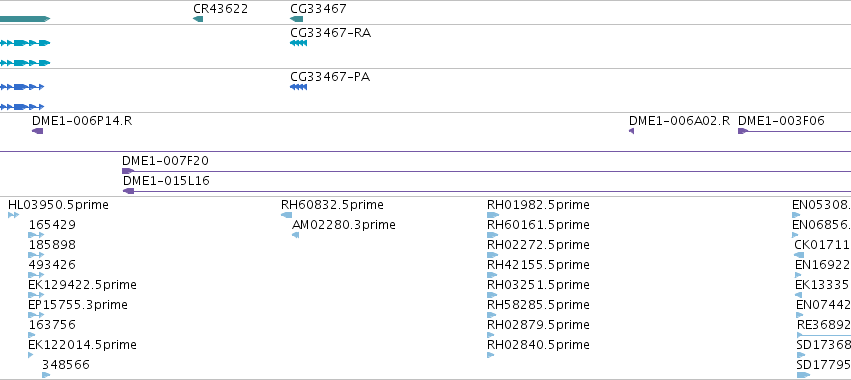Click the HL03950.5prime EST arrows
This screenshot has width=851, height=380.
point(14,215)
